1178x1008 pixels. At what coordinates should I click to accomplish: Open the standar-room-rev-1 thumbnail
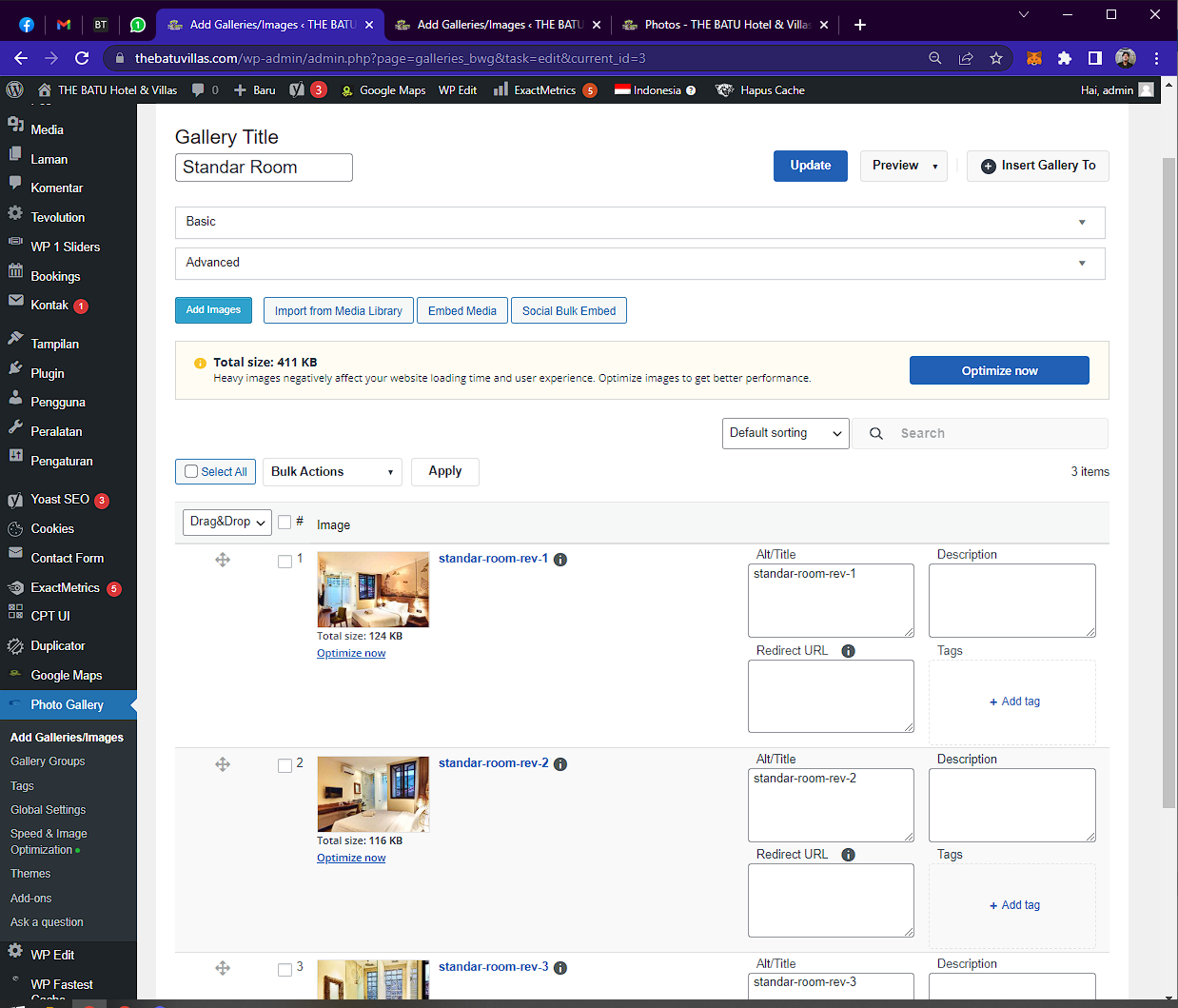tap(373, 589)
